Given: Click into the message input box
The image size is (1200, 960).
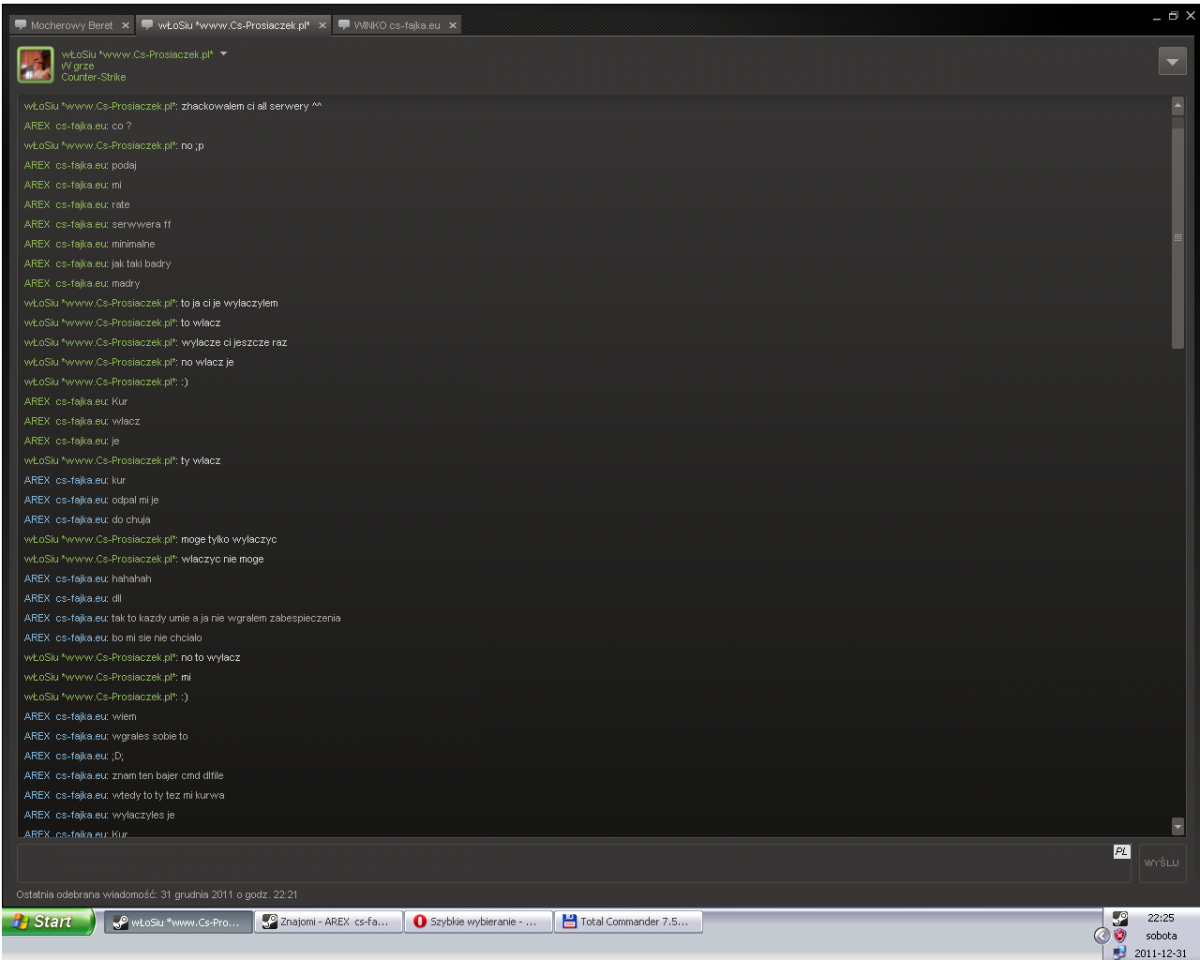Looking at the screenshot, I should 575,863.
